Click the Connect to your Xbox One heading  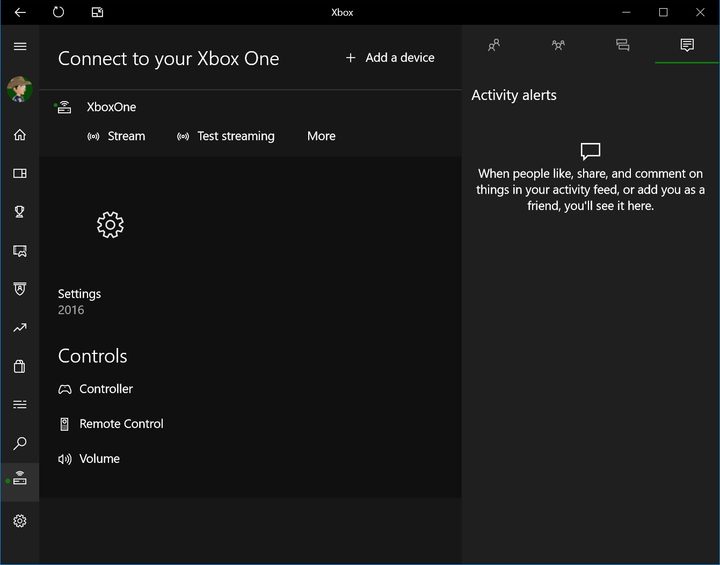pos(169,59)
